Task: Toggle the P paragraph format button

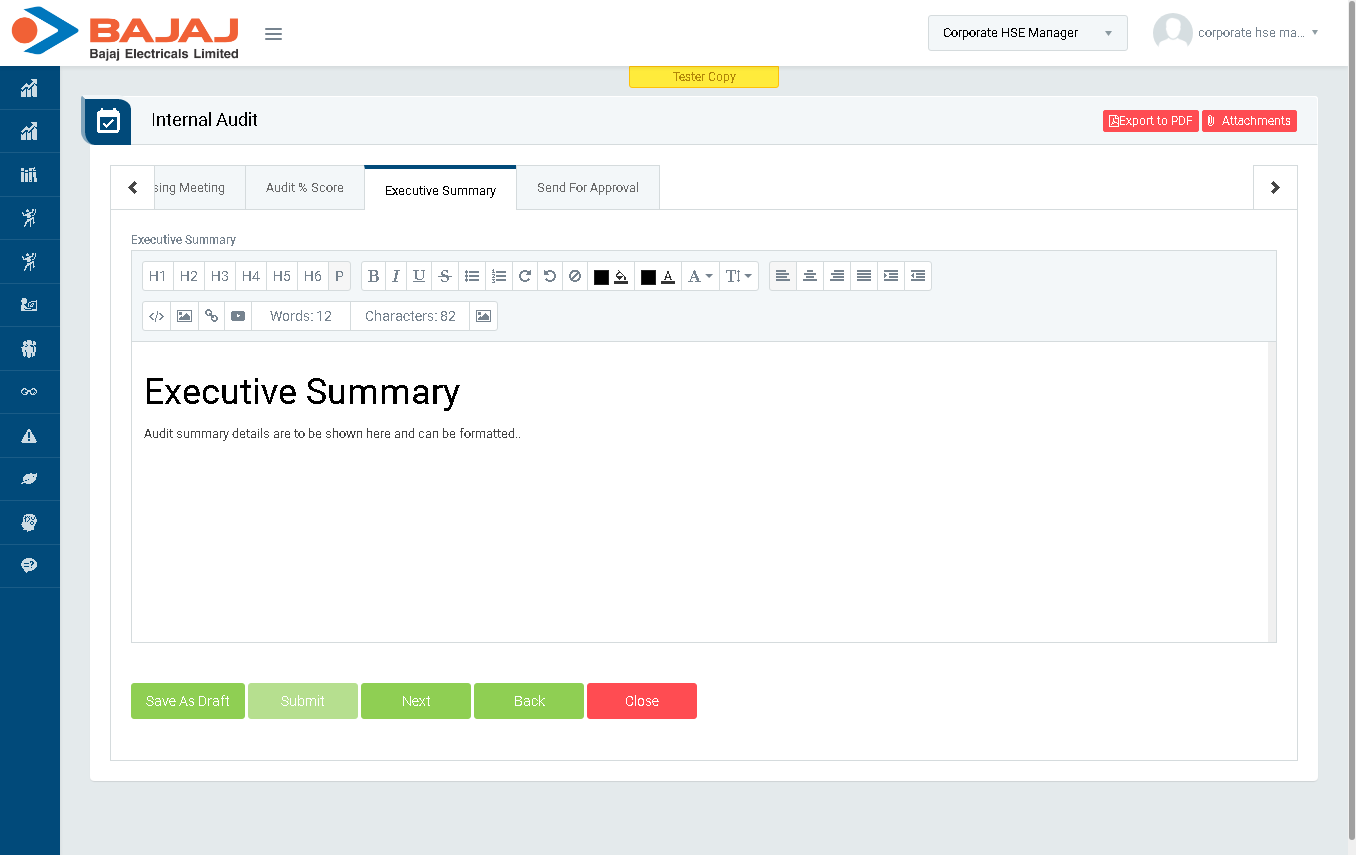Action: 339,277
